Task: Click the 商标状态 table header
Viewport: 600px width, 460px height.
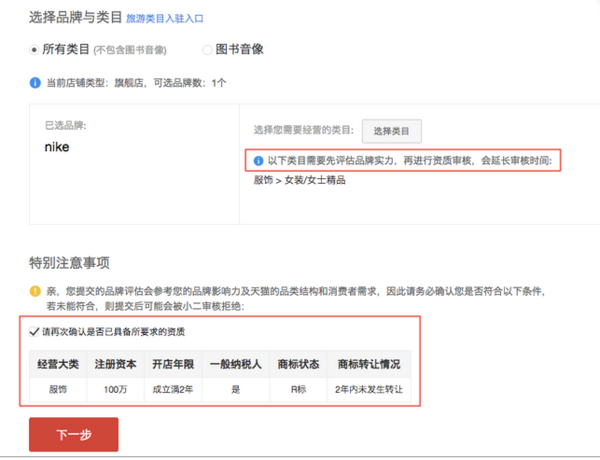Action: pos(298,364)
